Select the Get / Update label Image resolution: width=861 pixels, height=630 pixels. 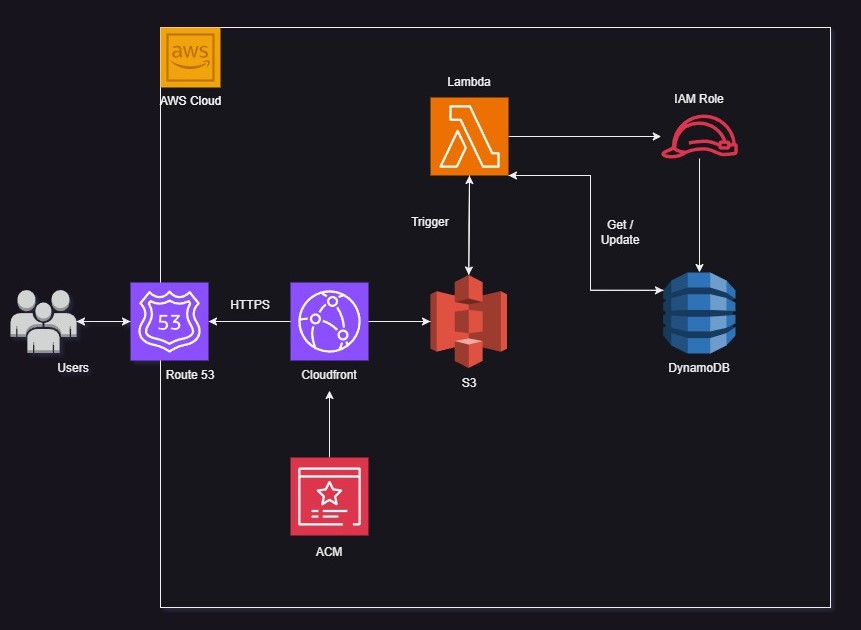point(620,232)
